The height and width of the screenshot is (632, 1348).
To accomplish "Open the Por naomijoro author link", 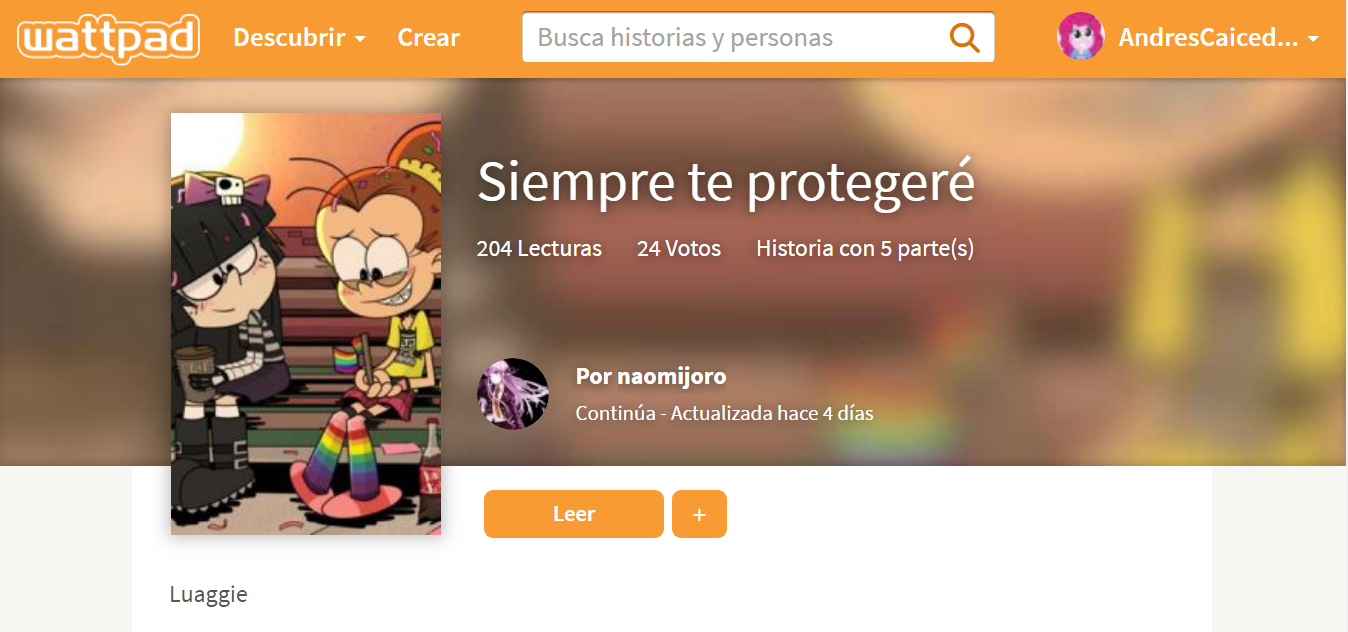I will pyautogui.click(x=651, y=377).
